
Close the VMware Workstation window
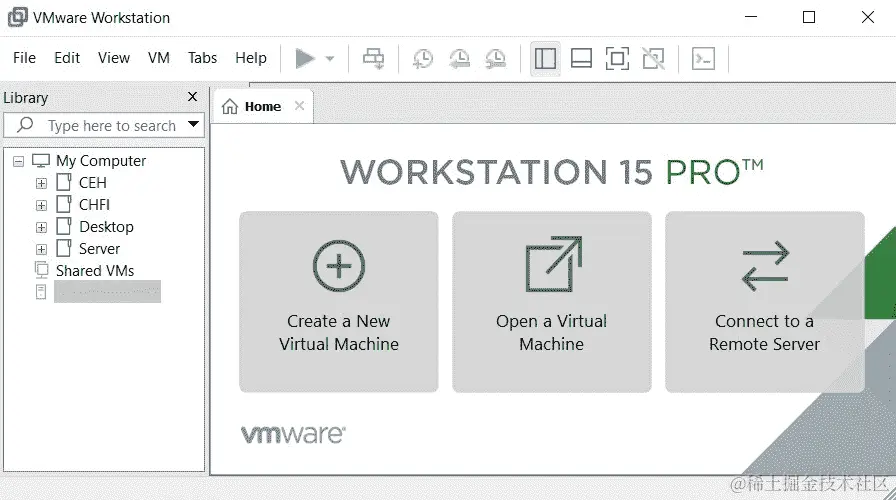(867, 17)
